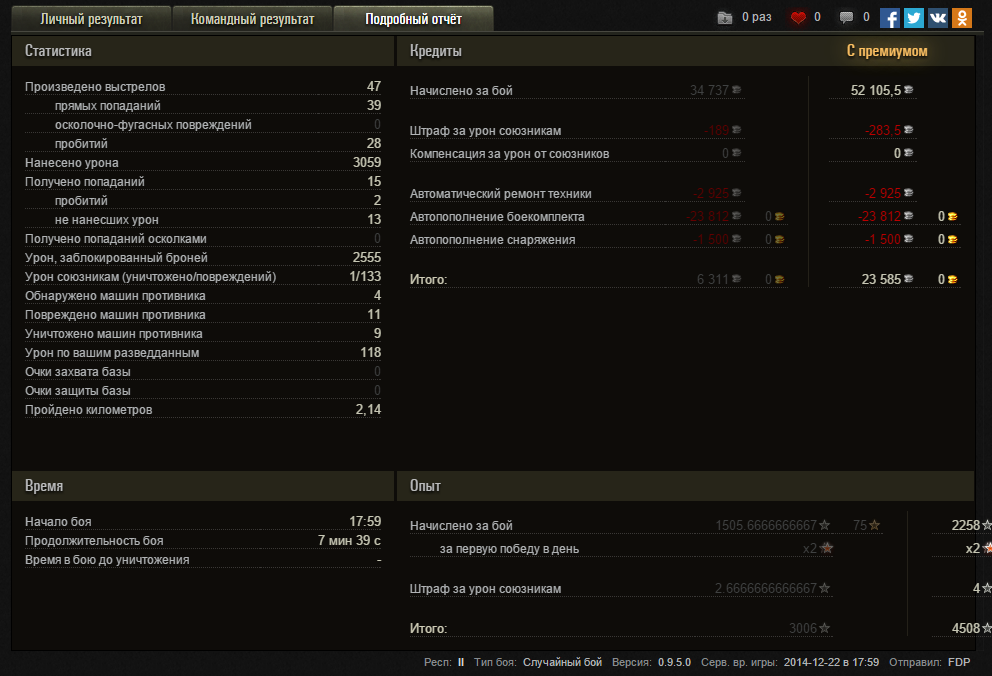Click Урон по вашим разведданным row
992x676 pixels.
202,352
